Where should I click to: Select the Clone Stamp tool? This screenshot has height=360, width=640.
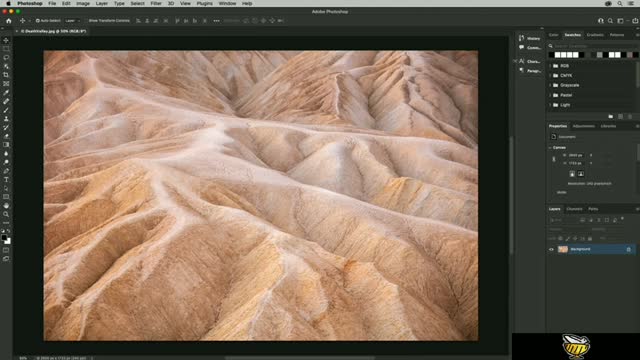click(6, 118)
